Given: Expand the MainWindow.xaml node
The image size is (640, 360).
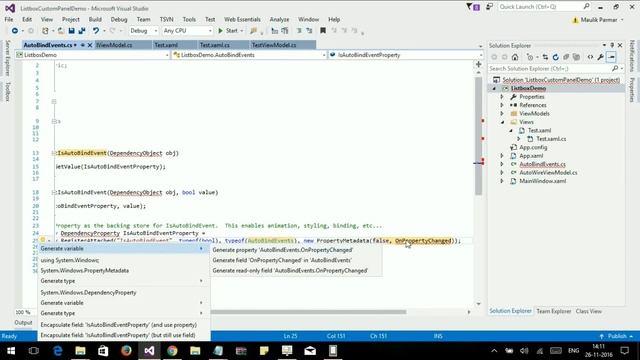Looking at the screenshot, I should coord(502,181).
